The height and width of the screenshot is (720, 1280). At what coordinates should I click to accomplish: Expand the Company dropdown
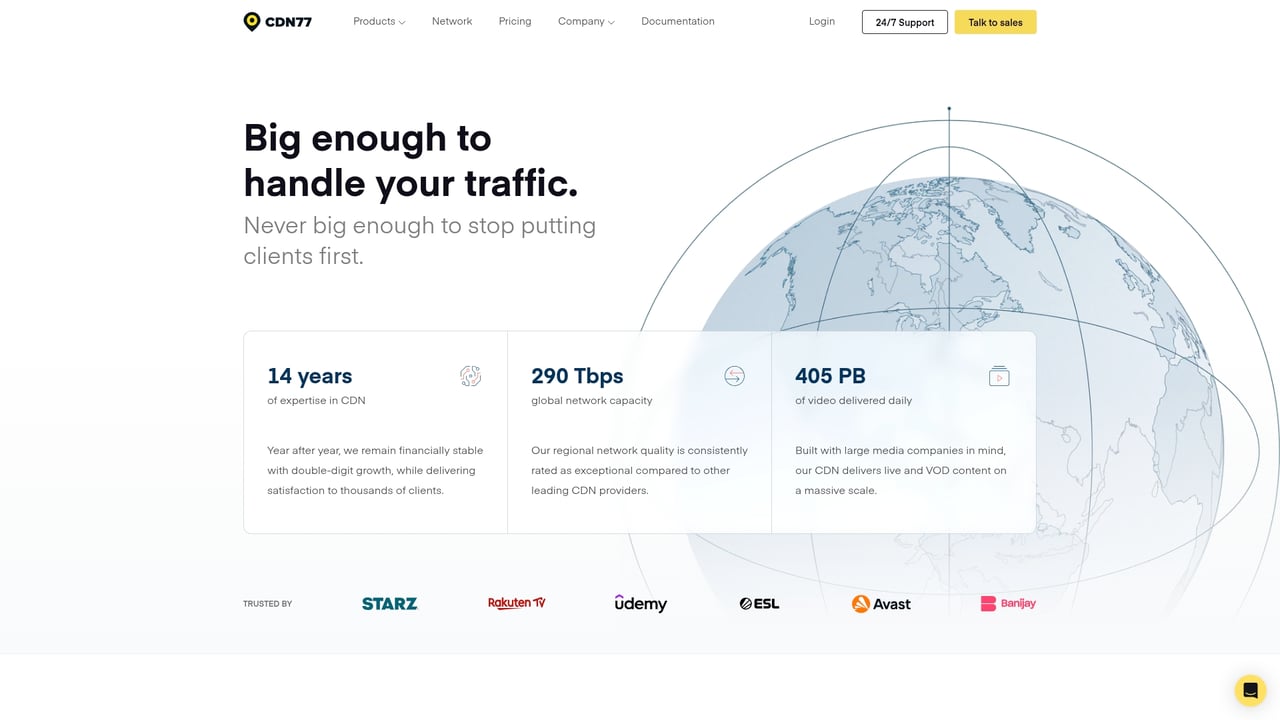point(585,21)
